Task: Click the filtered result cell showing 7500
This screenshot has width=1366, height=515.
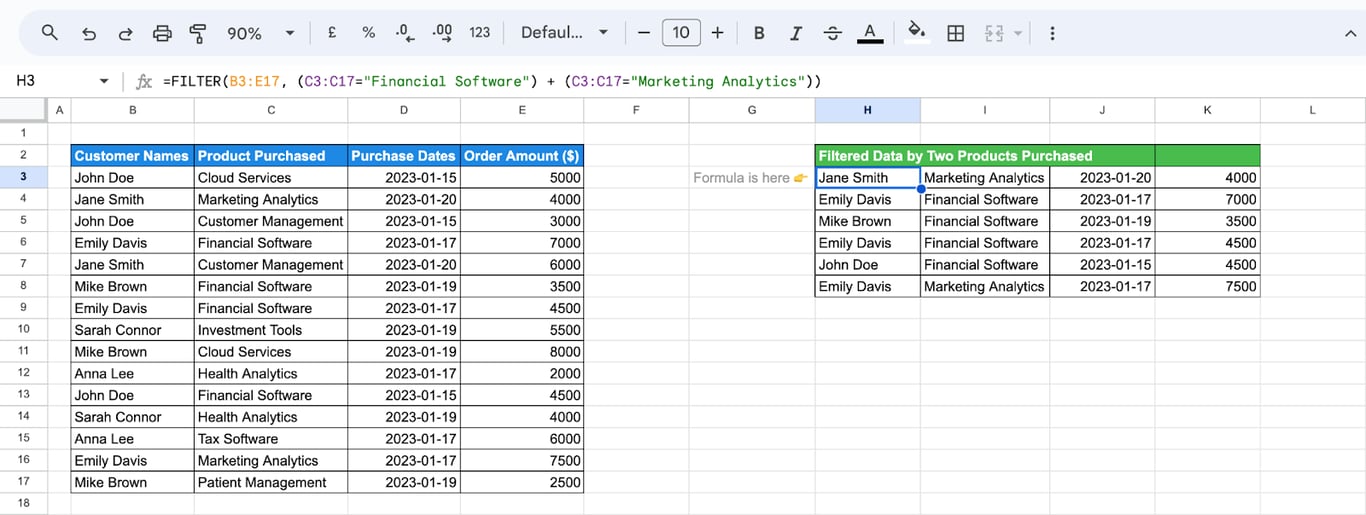Action: click(x=1207, y=286)
